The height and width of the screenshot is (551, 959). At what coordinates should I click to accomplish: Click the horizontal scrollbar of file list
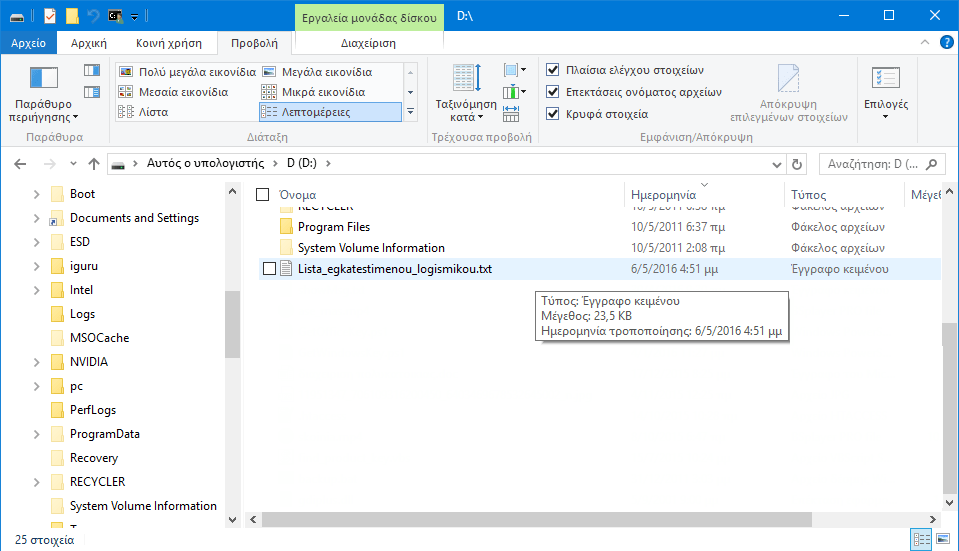pyautogui.click(x=590, y=519)
